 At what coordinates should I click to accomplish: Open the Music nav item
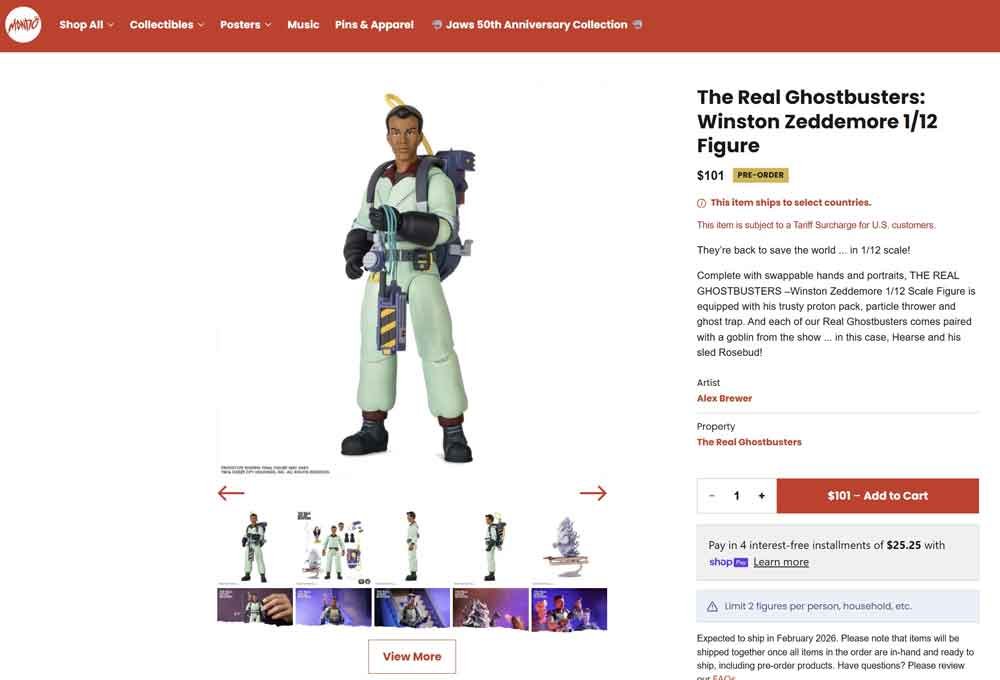(x=303, y=25)
